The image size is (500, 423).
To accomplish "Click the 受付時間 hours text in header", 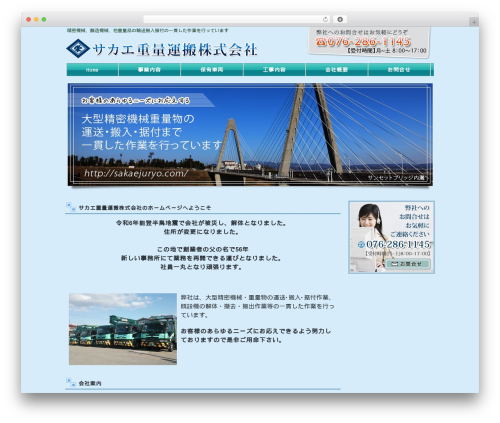I will (387, 51).
